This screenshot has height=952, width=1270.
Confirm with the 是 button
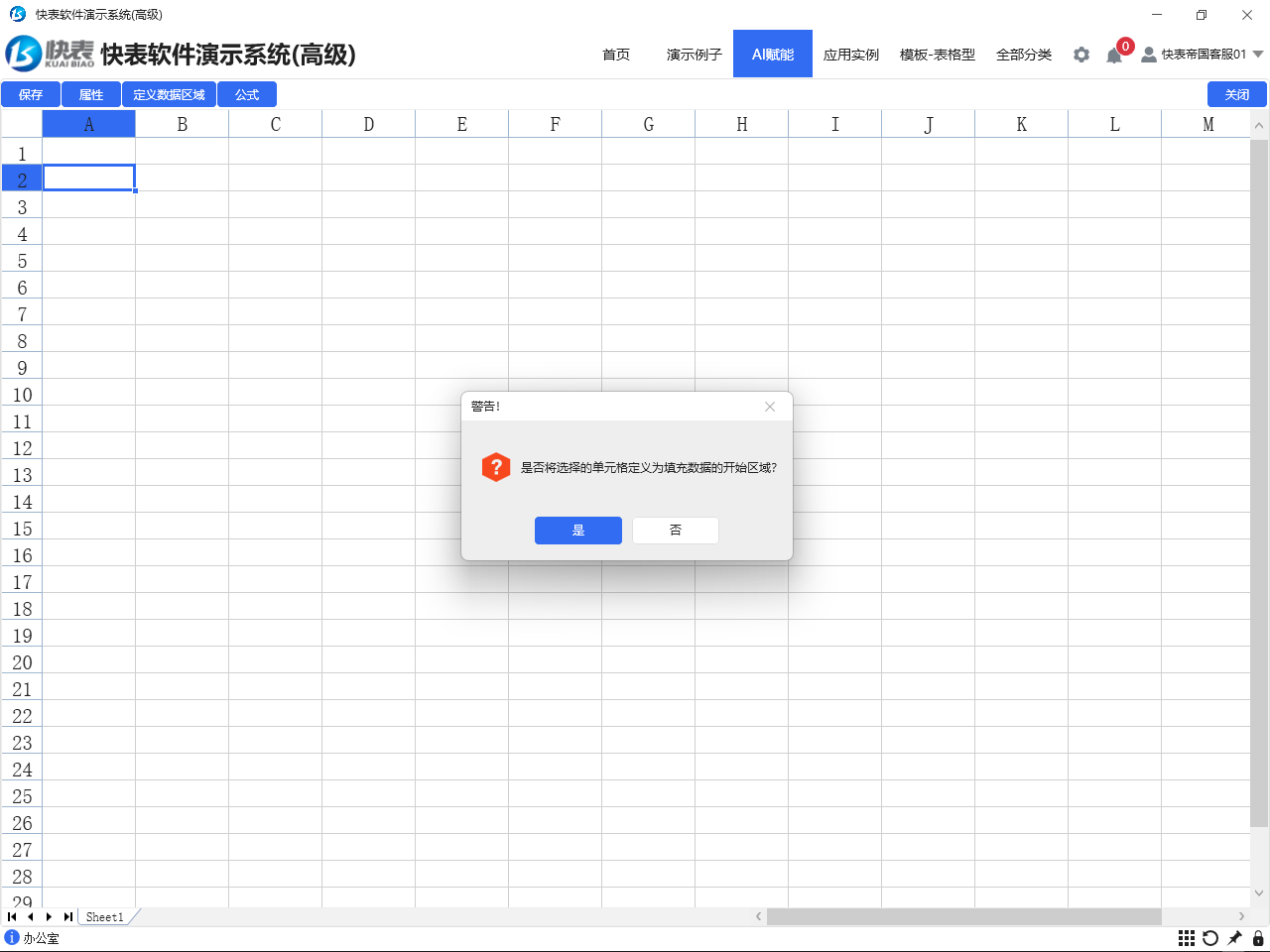(x=578, y=531)
